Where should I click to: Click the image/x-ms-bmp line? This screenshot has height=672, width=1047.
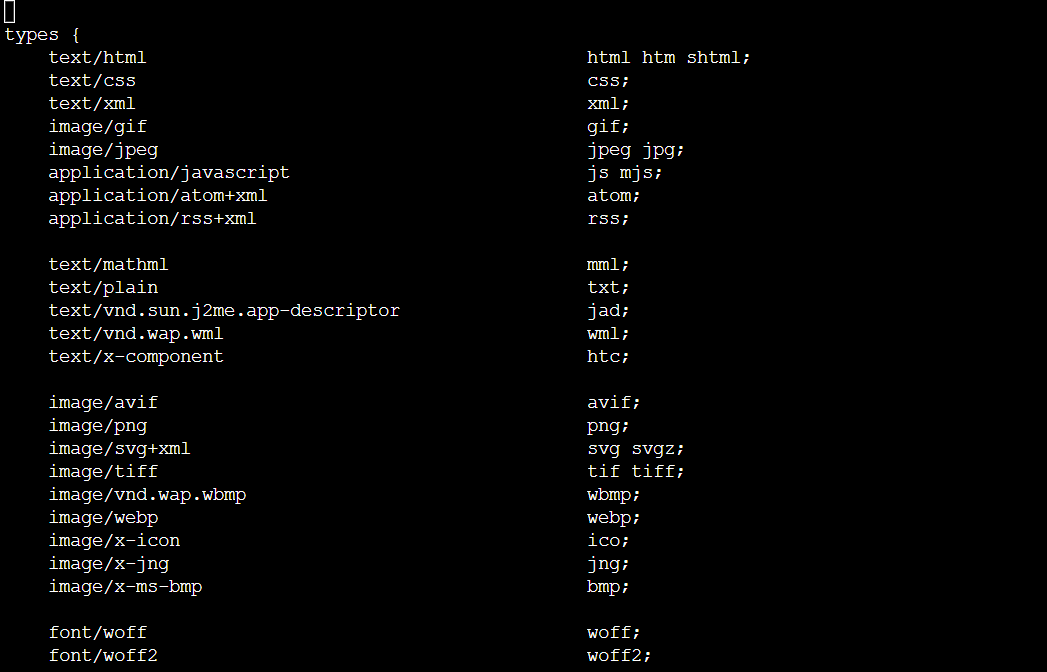coord(126,586)
